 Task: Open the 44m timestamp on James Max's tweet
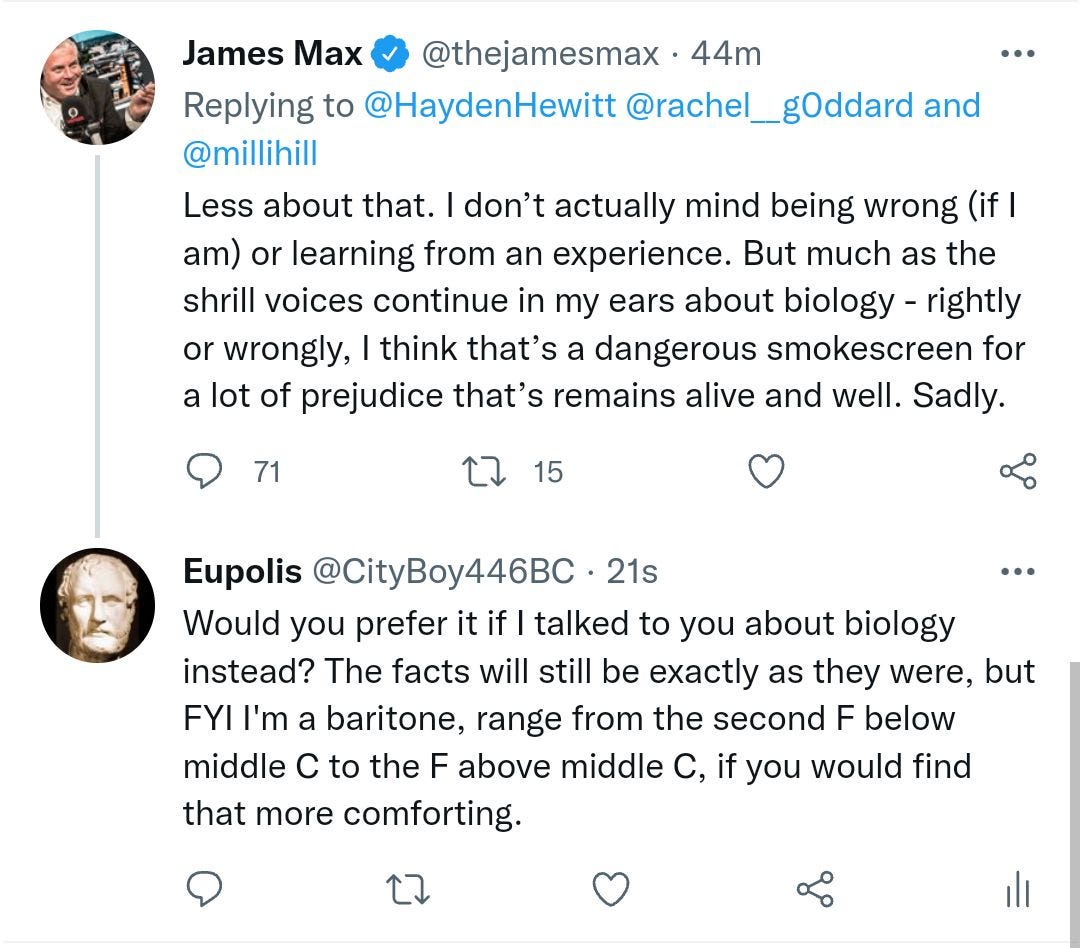(x=728, y=55)
